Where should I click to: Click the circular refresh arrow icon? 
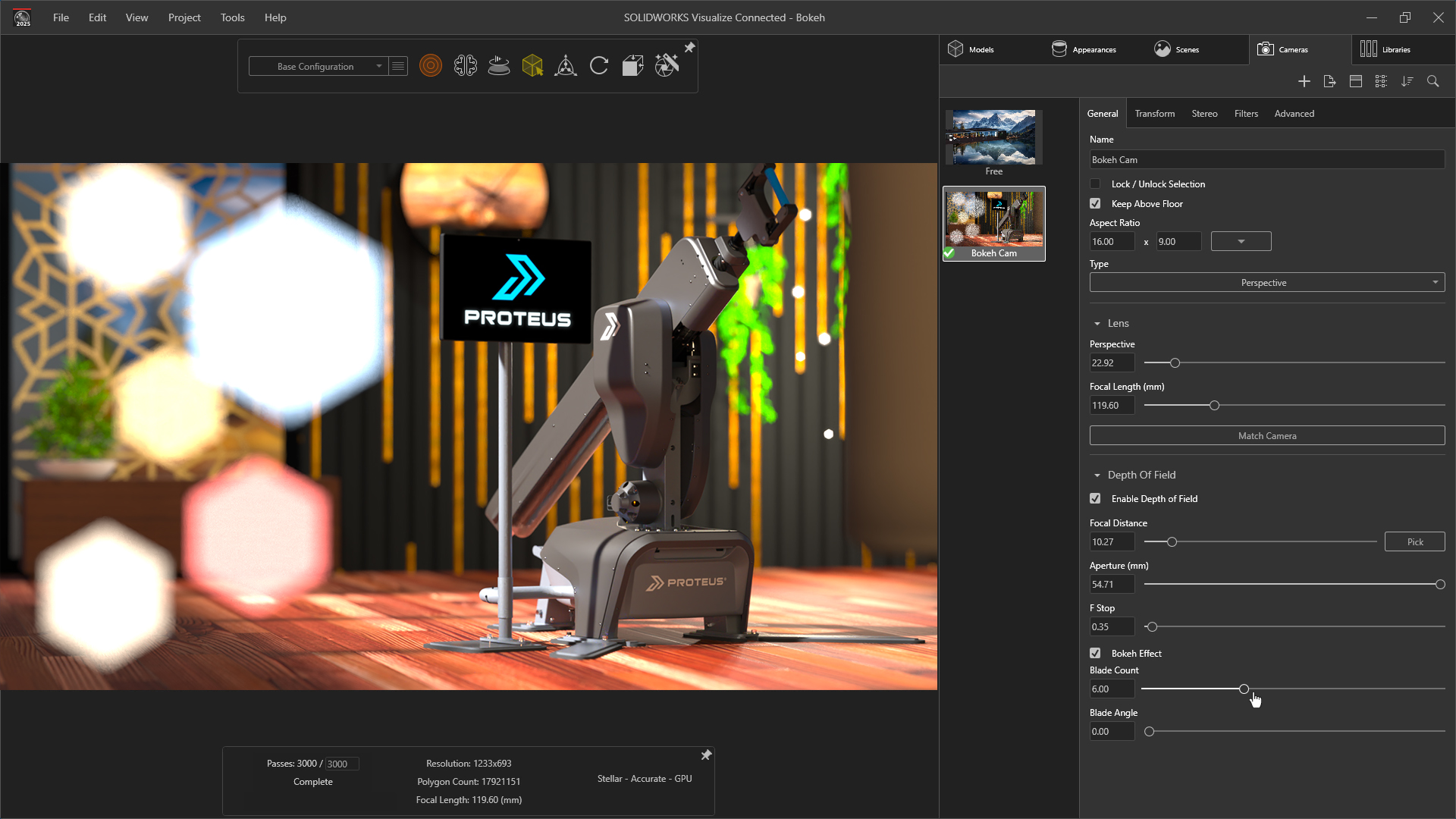click(599, 66)
